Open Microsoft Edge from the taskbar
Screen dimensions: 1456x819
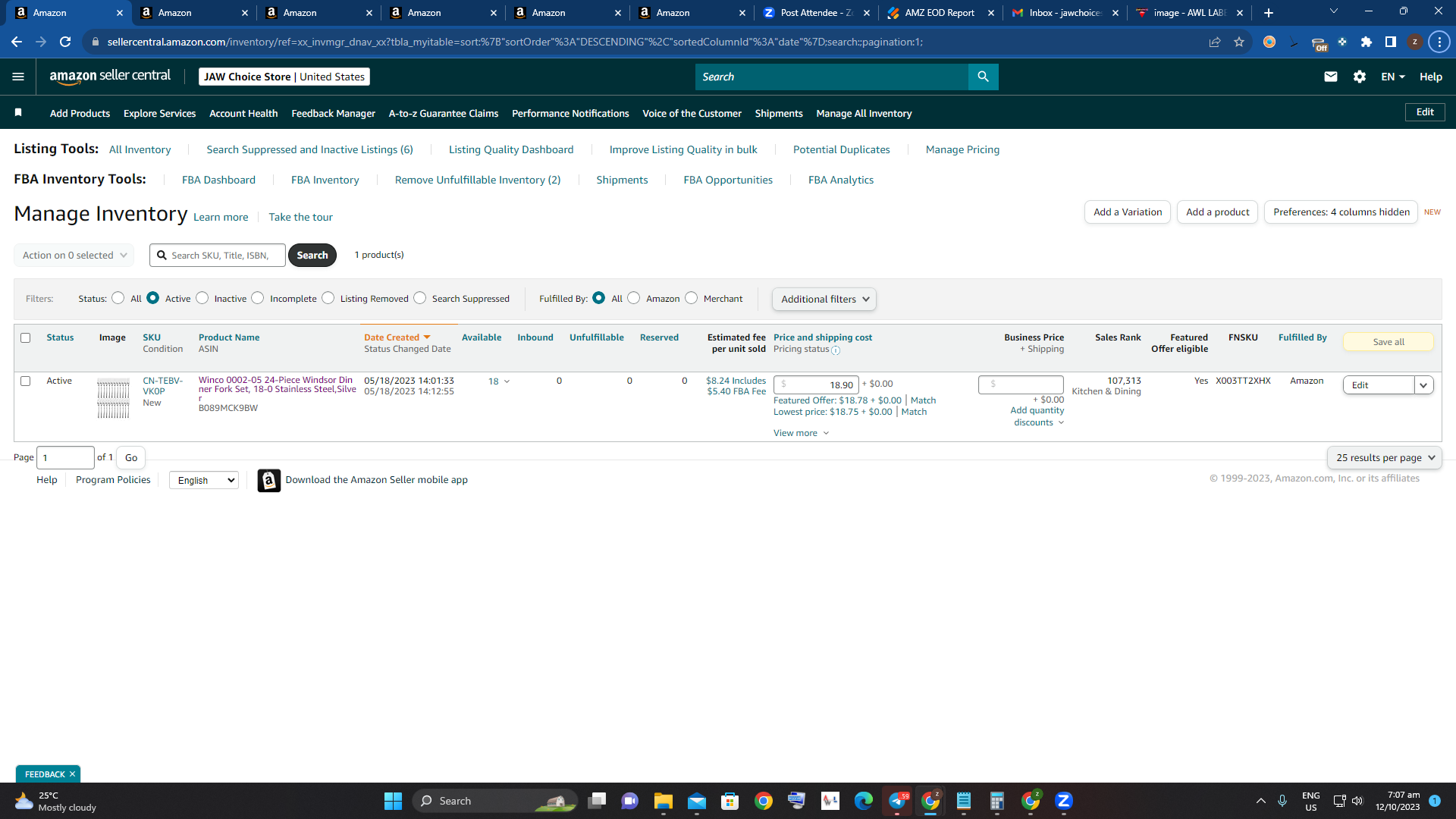[x=863, y=801]
